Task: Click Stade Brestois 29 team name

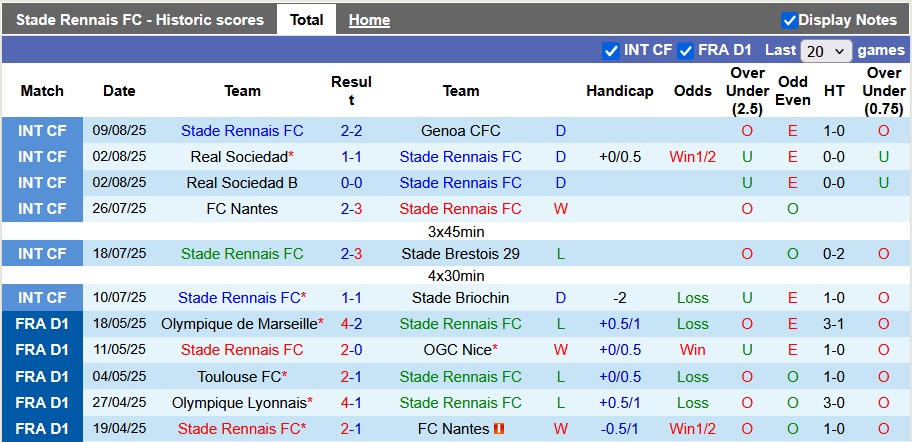Action: click(x=461, y=254)
